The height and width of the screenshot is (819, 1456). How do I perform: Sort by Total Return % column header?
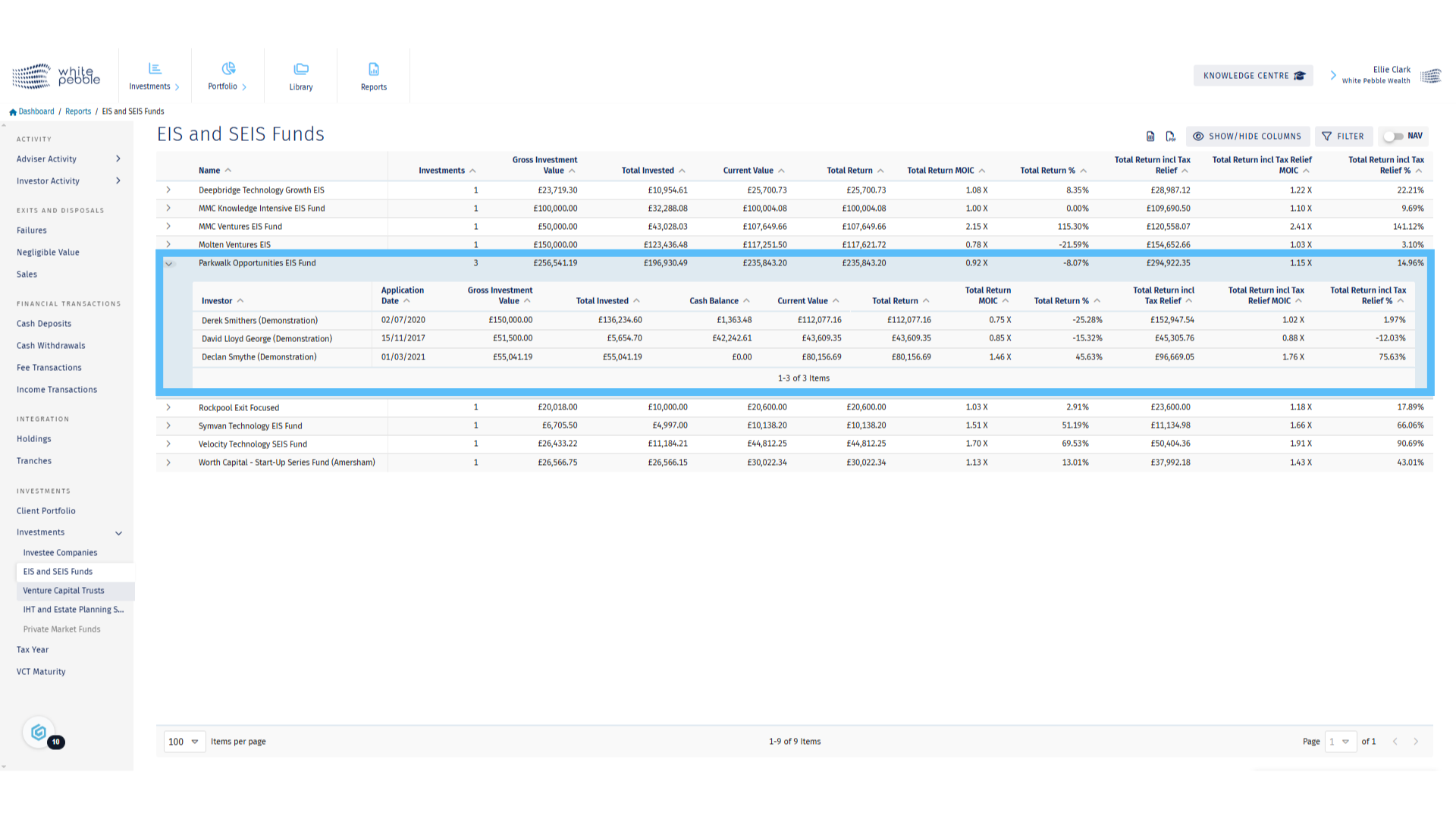[1048, 171]
